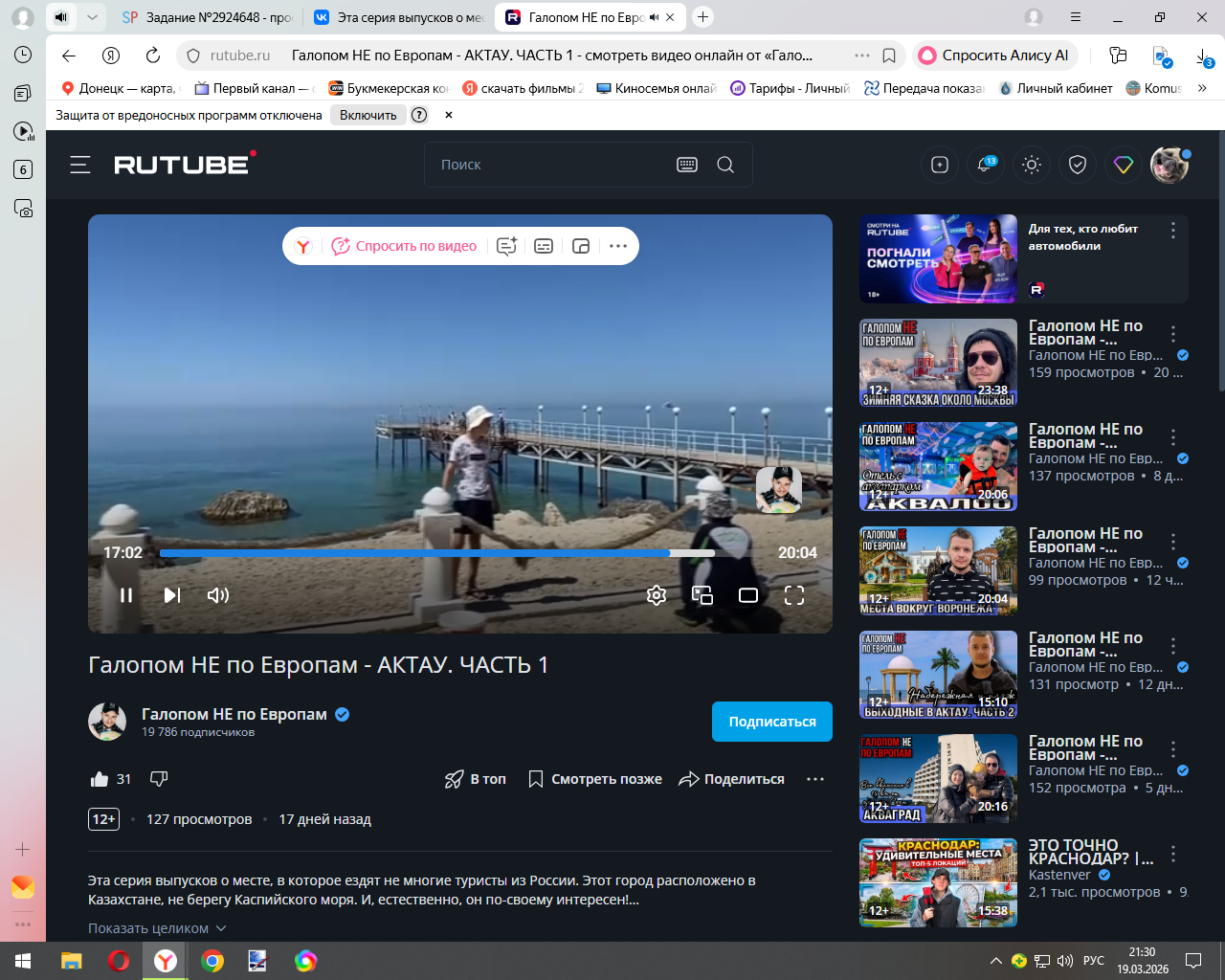
Task: Open the on-screen keyboard in search
Action: [x=687, y=165]
